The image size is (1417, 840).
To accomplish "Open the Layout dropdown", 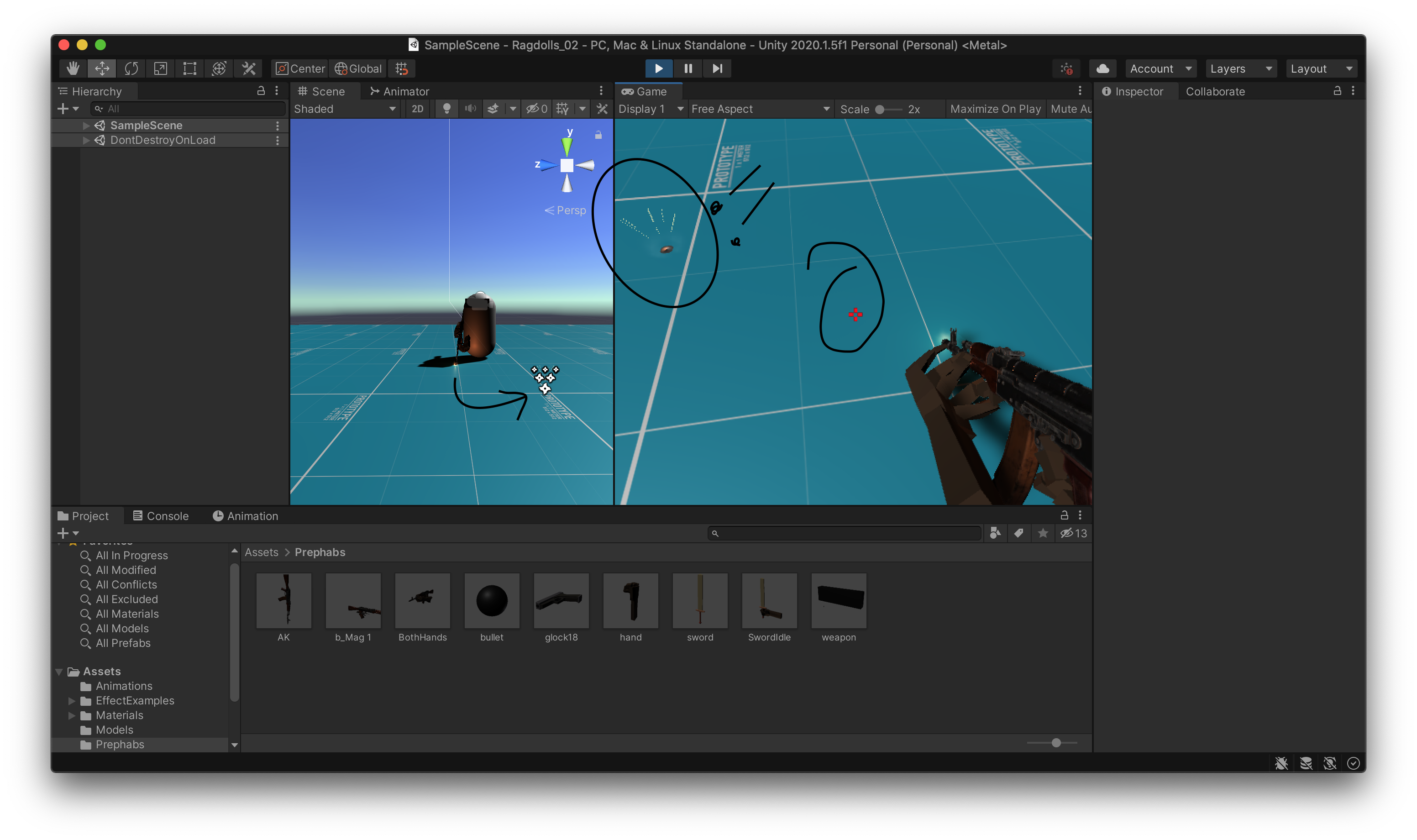I will (1322, 68).
